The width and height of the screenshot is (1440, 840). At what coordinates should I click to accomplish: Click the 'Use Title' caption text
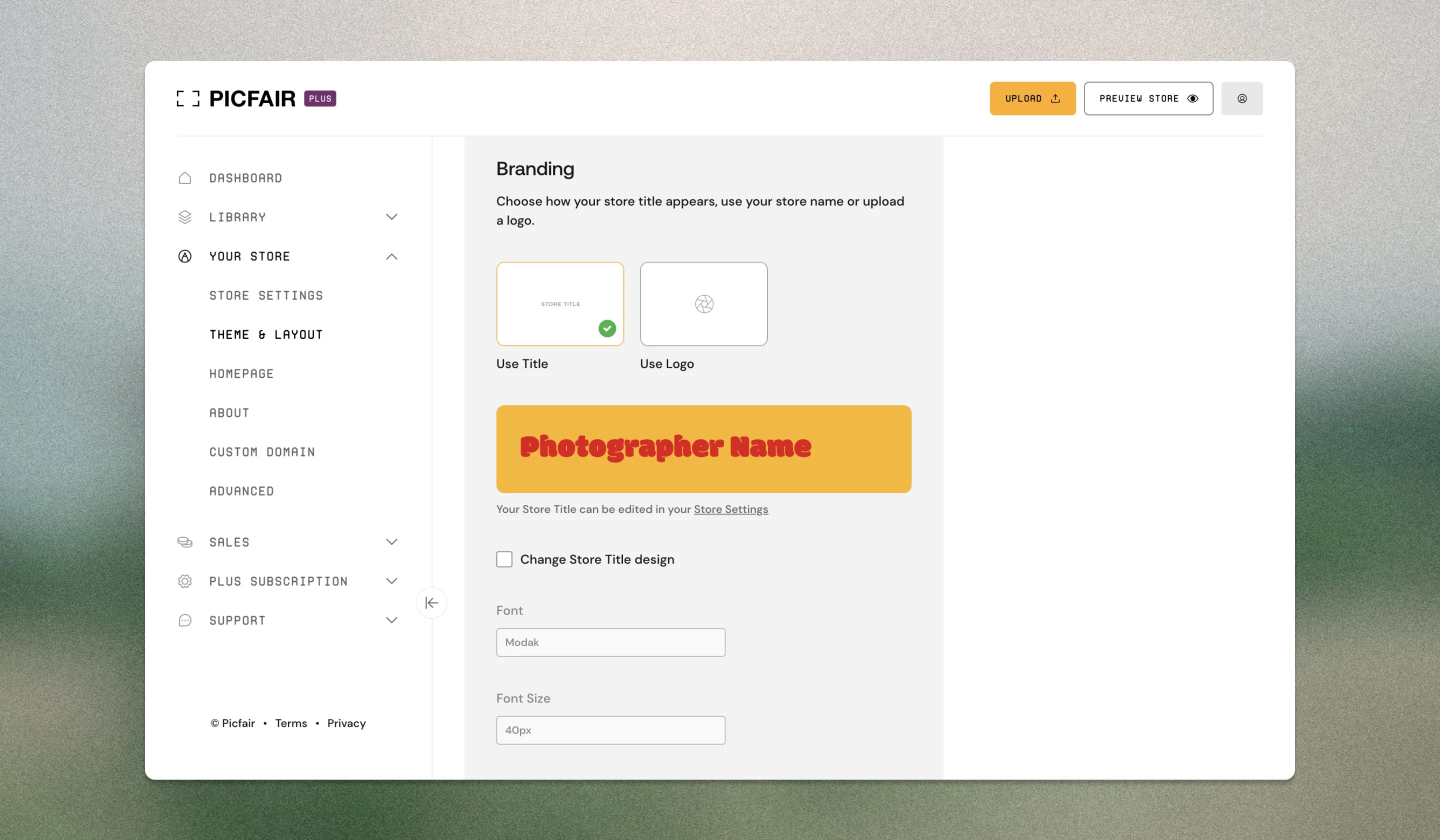point(521,364)
